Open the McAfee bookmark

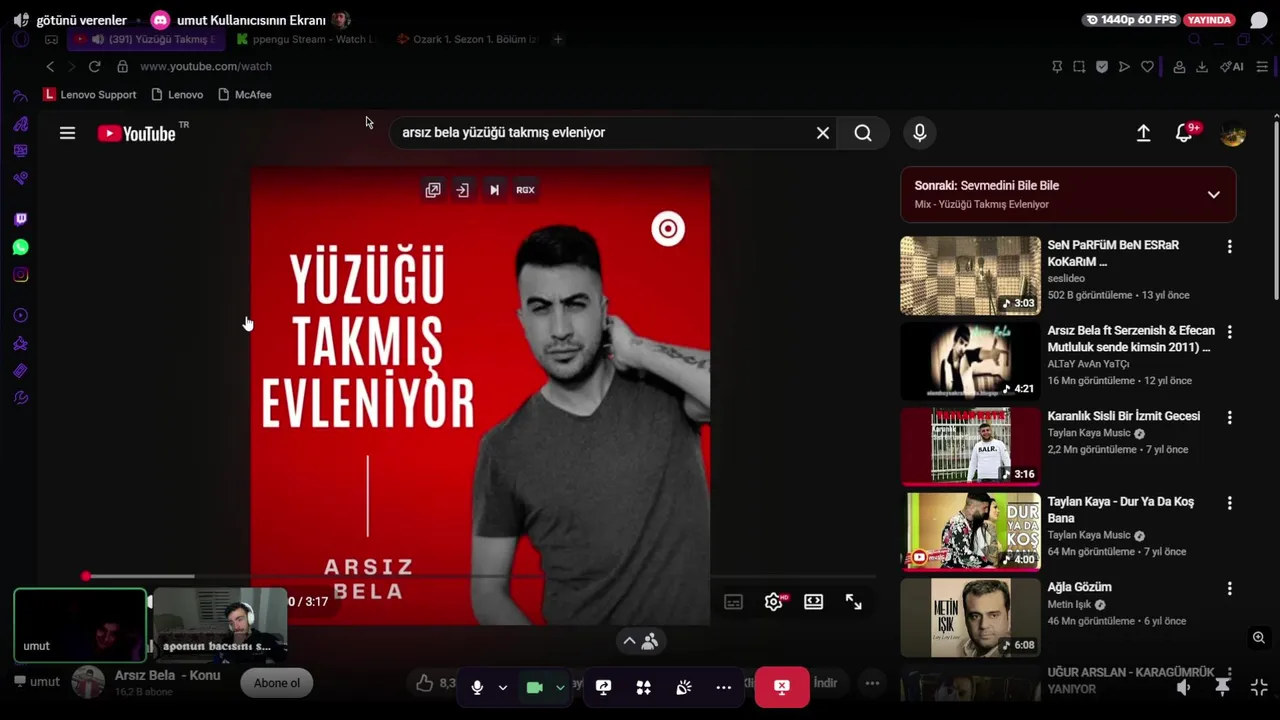(245, 94)
